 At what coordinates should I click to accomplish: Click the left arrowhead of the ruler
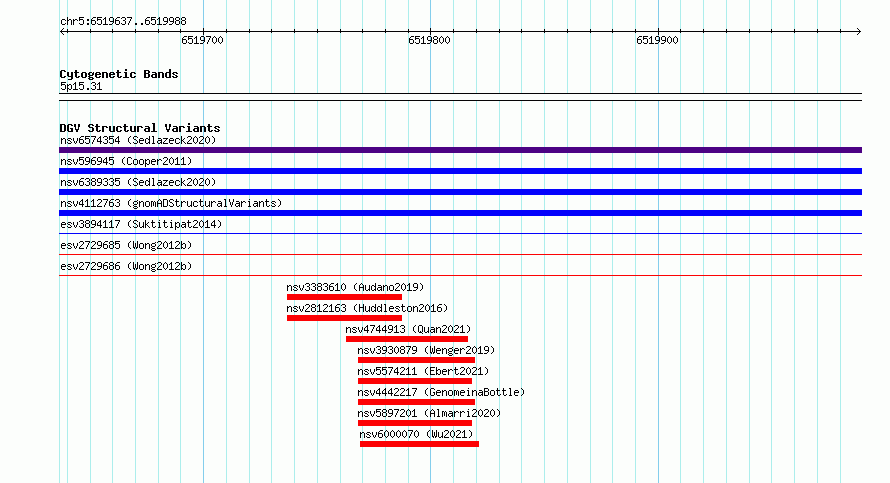[x=63, y=32]
